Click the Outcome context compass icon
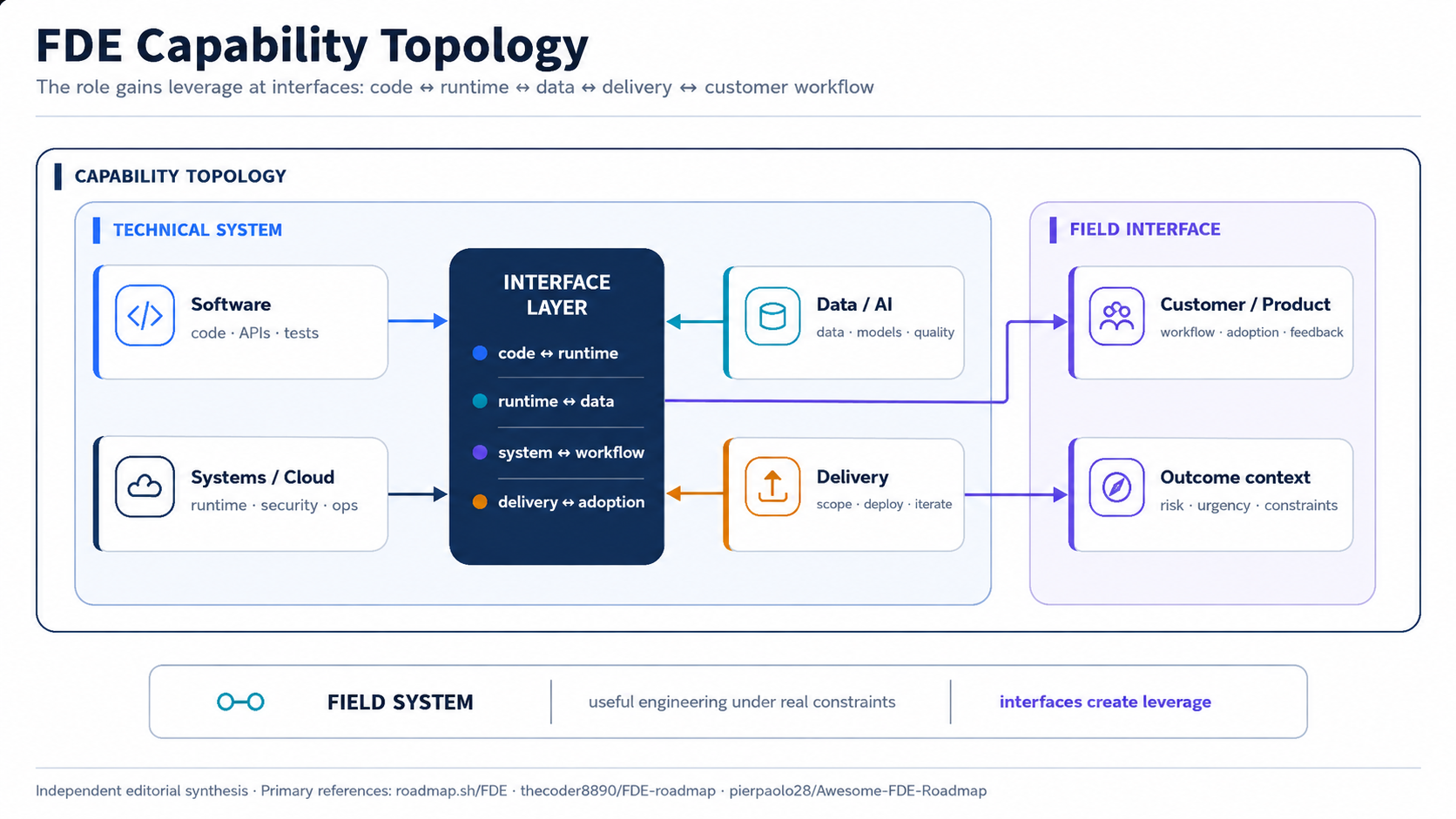 pyautogui.click(x=1116, y=487)
